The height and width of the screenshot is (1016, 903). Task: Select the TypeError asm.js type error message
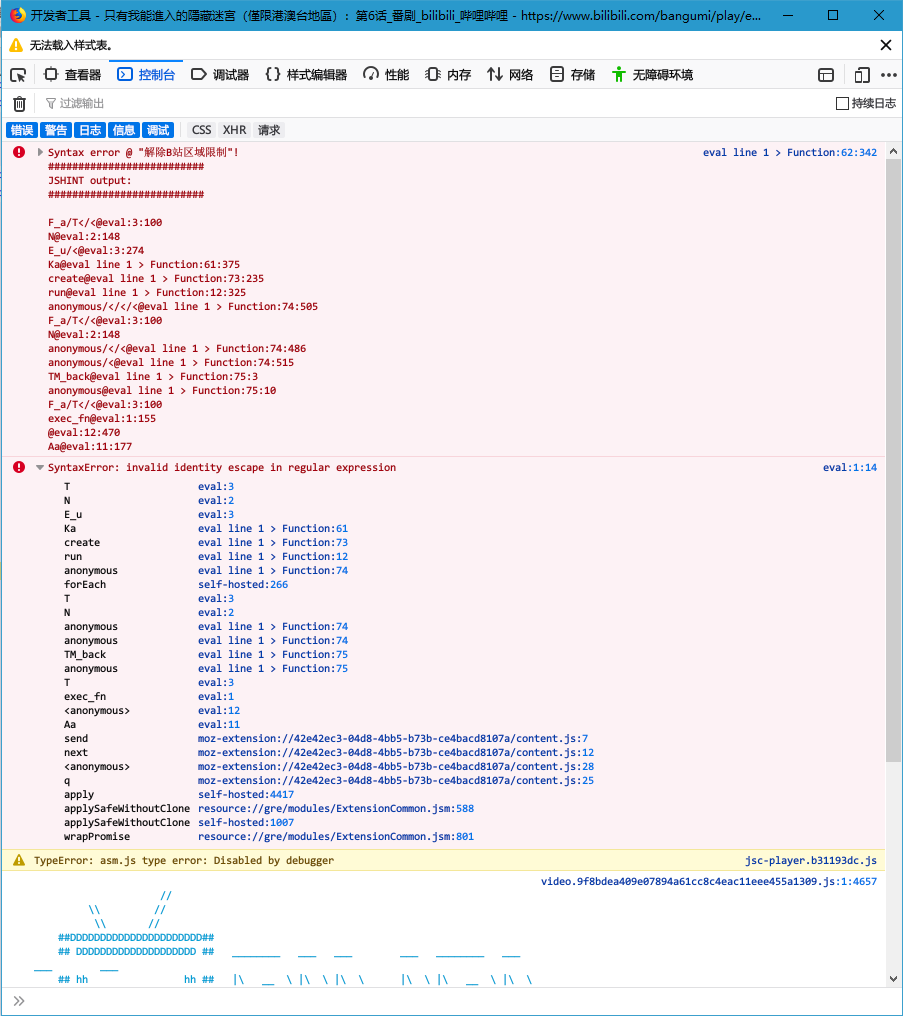click(184, 860)
